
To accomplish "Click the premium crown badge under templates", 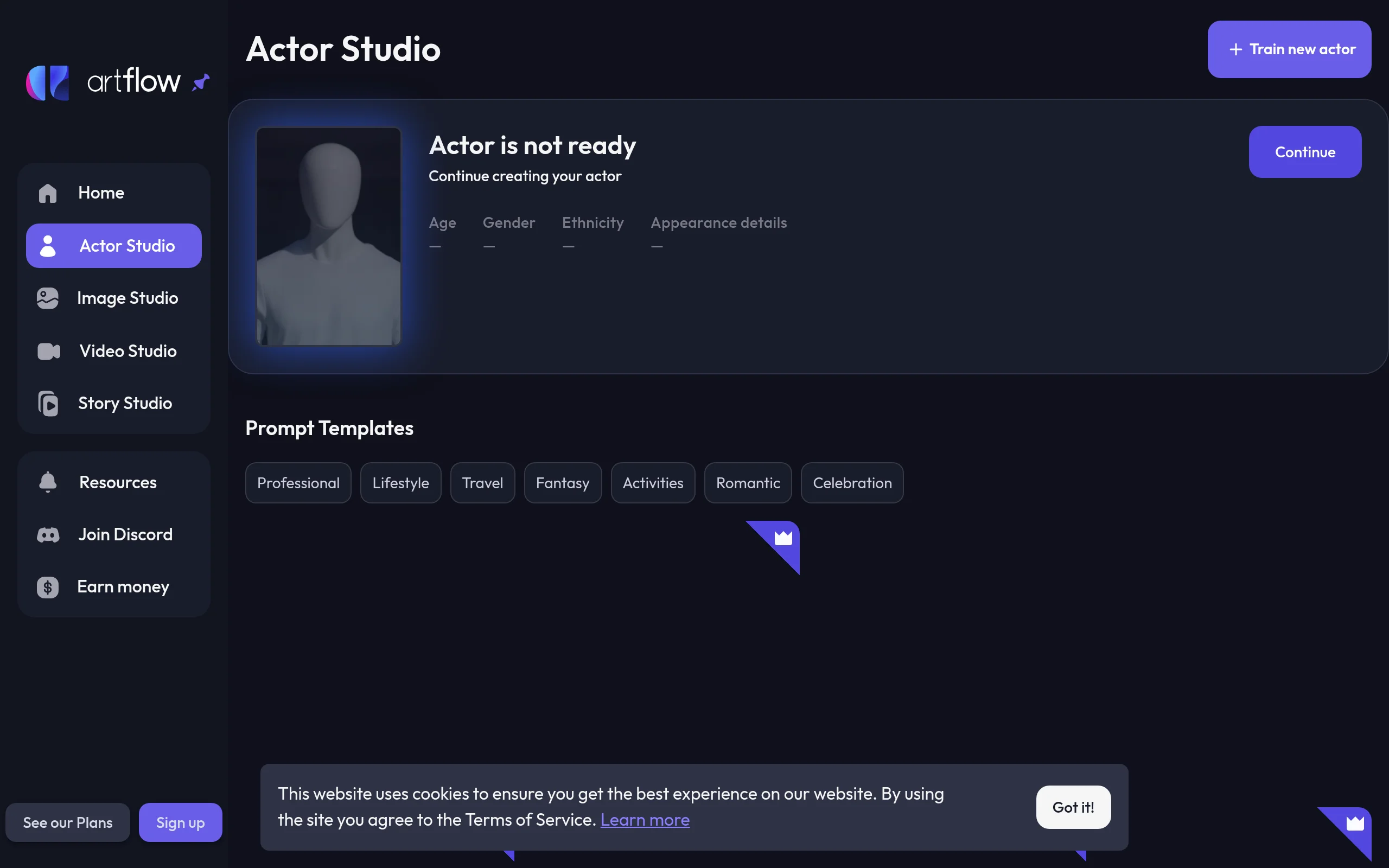I will pyautogui.click(x=782, y=539).
